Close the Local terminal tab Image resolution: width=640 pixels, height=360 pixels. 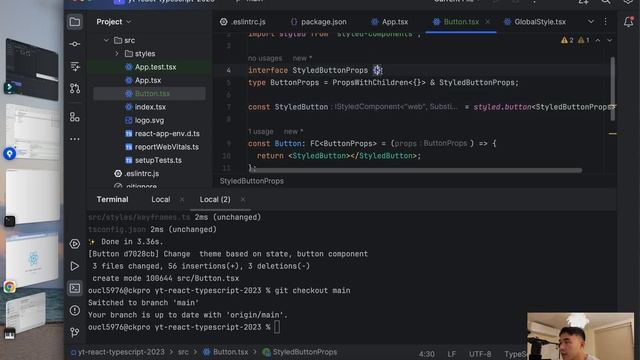(x=182, y=199)
